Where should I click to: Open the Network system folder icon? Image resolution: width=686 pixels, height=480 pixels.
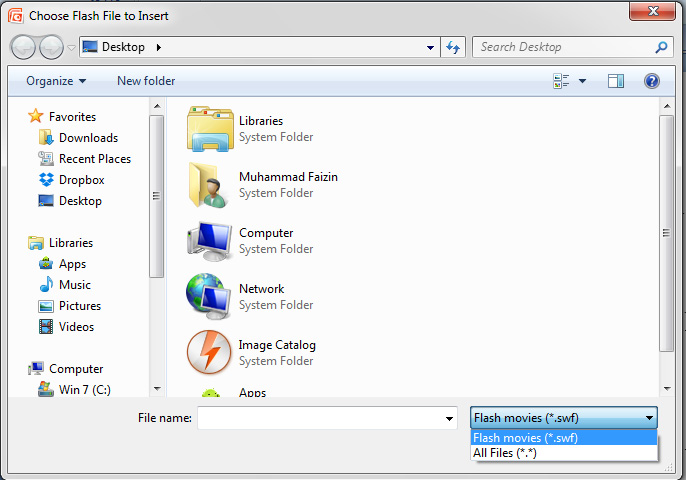click(209, 296)
